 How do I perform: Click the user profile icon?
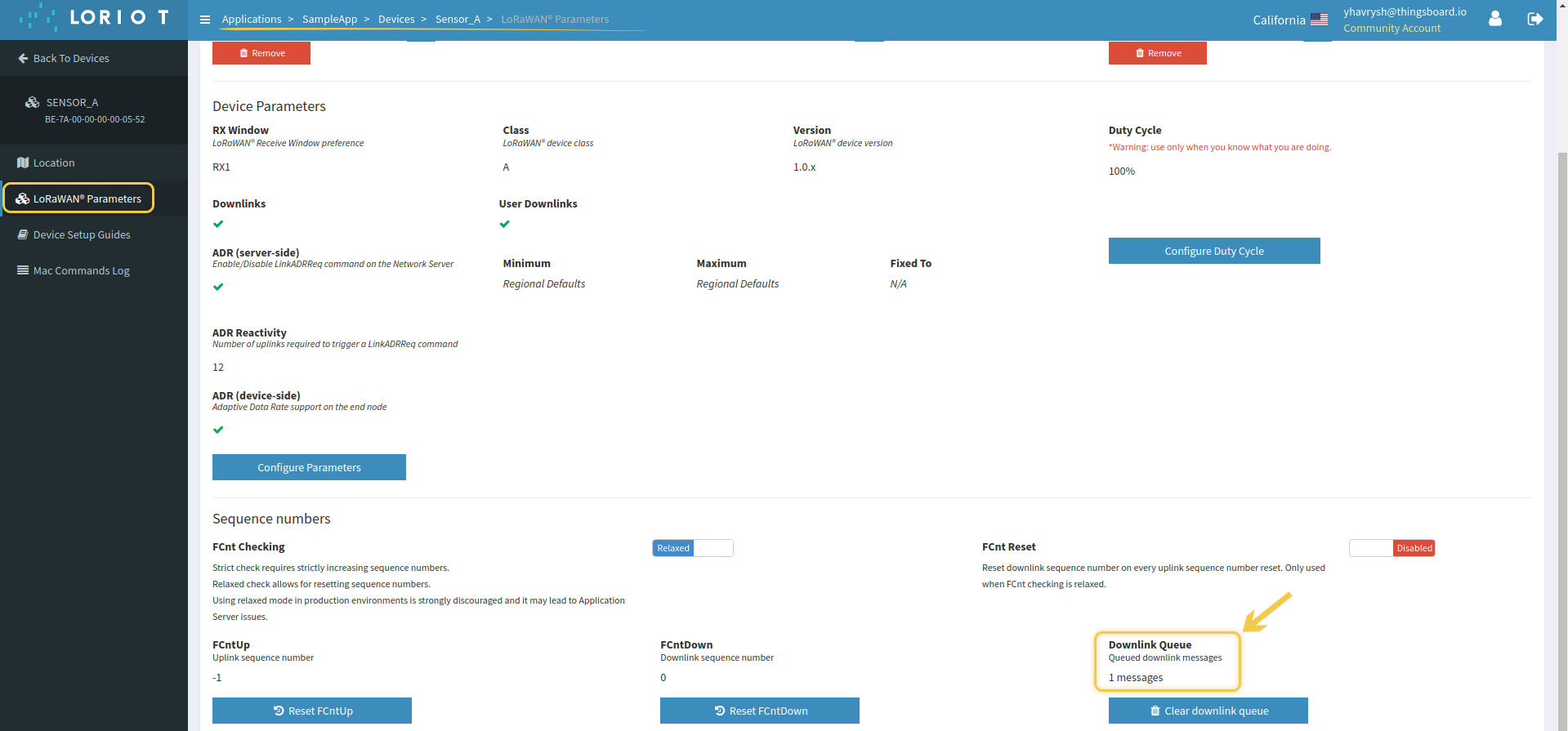coord(1494,19)
